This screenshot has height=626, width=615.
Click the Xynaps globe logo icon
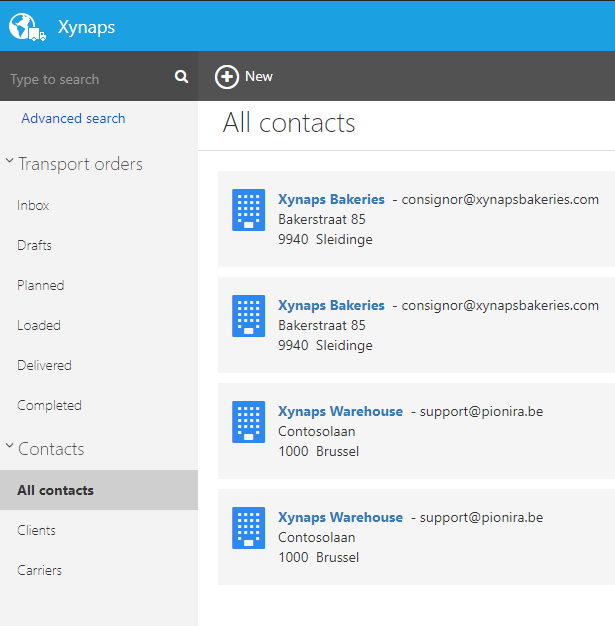(27, 27)
